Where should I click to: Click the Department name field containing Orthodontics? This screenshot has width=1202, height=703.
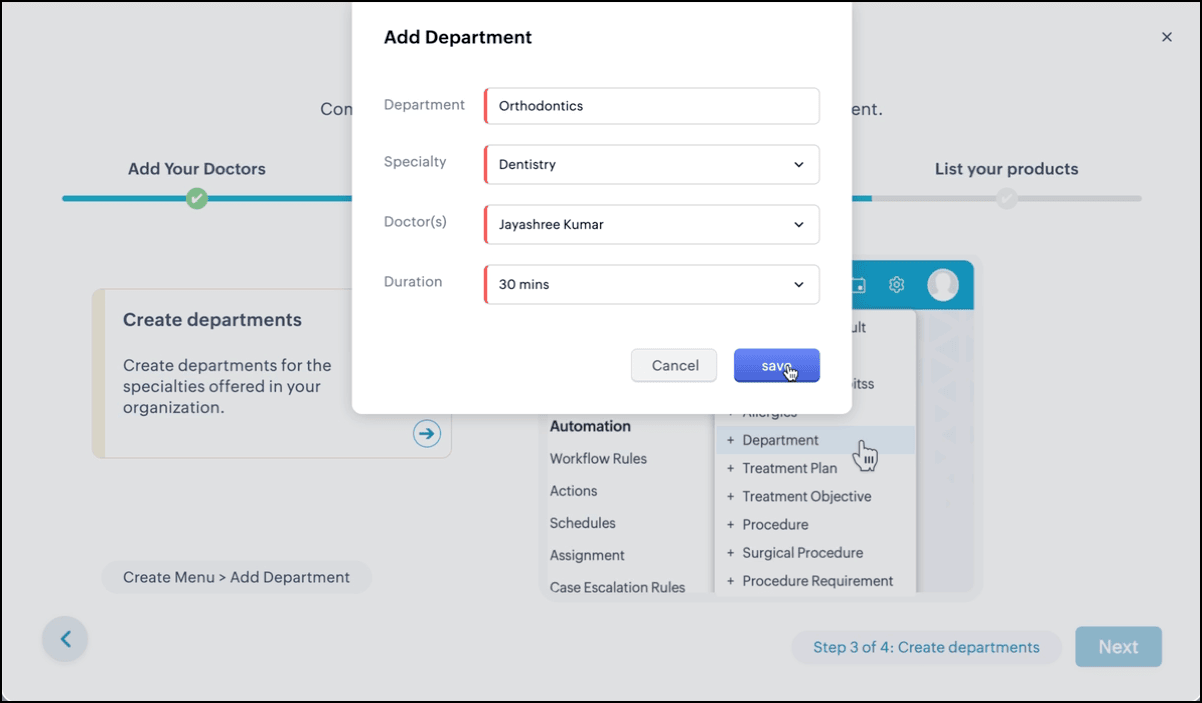651,106
